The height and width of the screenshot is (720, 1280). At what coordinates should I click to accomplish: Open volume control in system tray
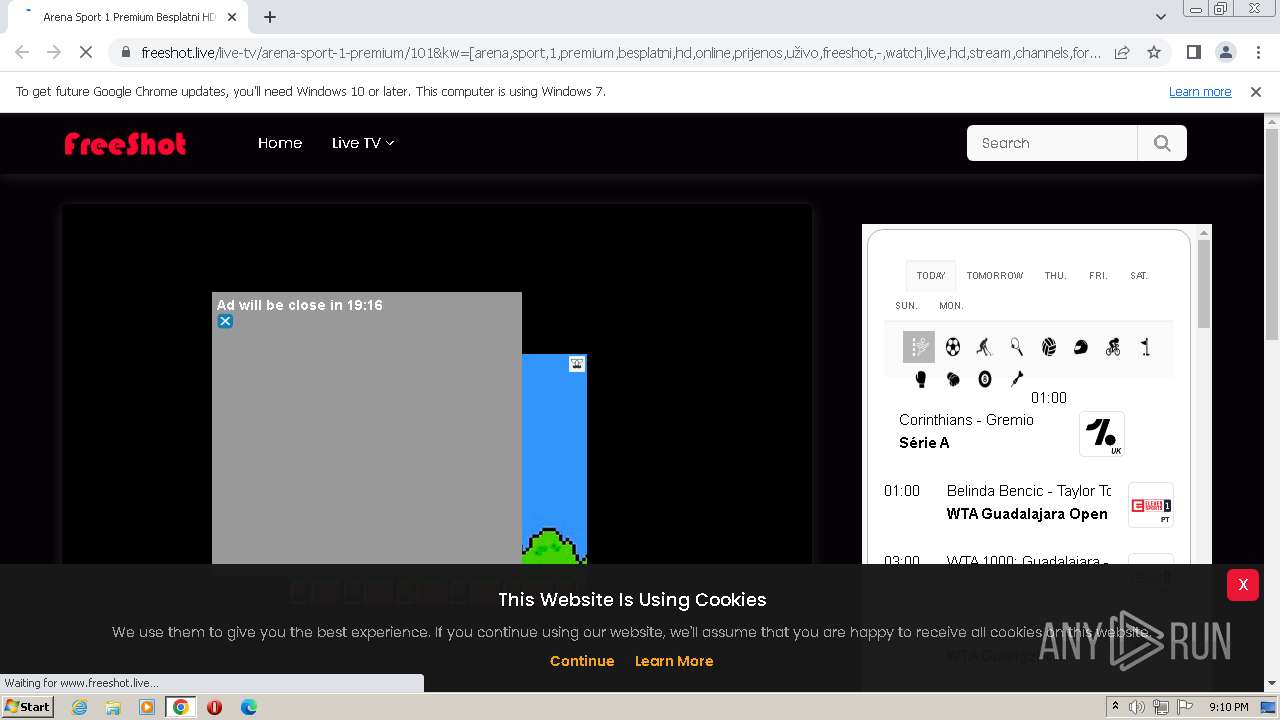click(x=1137, y=707)
